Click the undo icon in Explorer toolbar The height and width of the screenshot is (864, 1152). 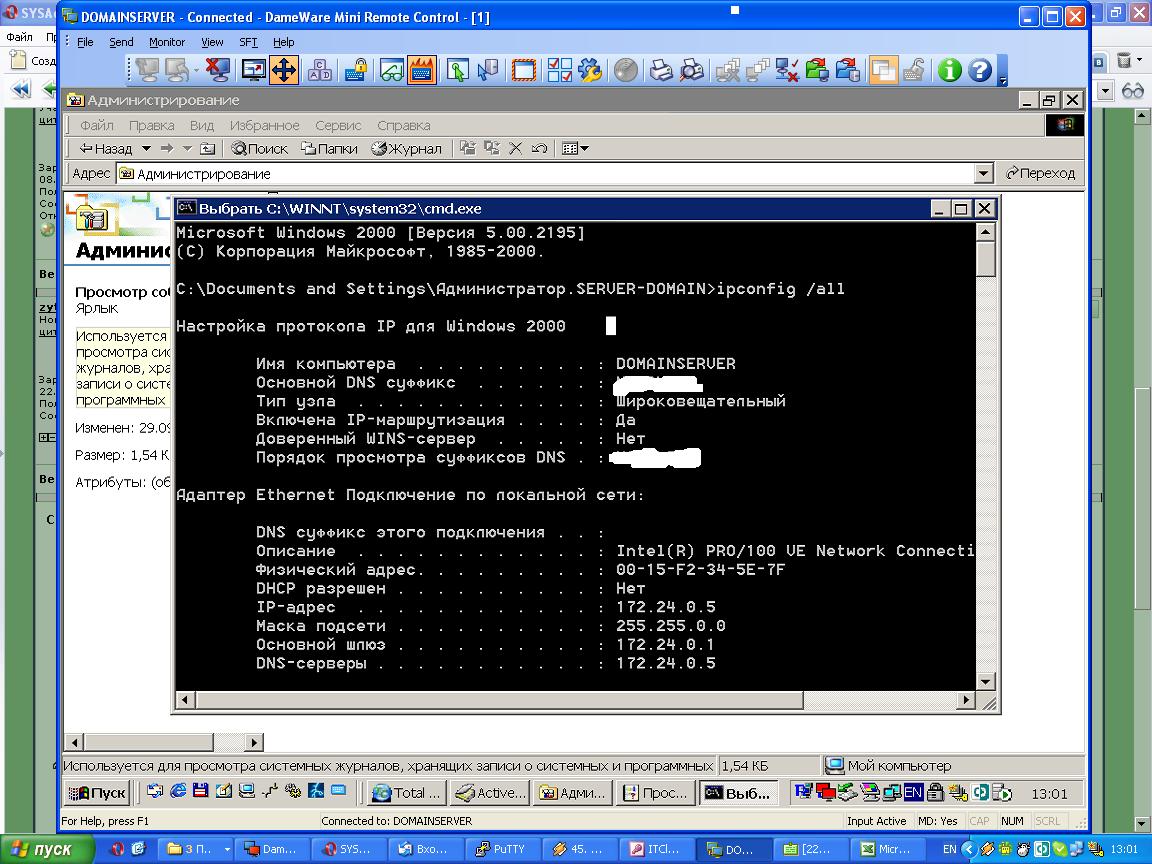point(539,148)
